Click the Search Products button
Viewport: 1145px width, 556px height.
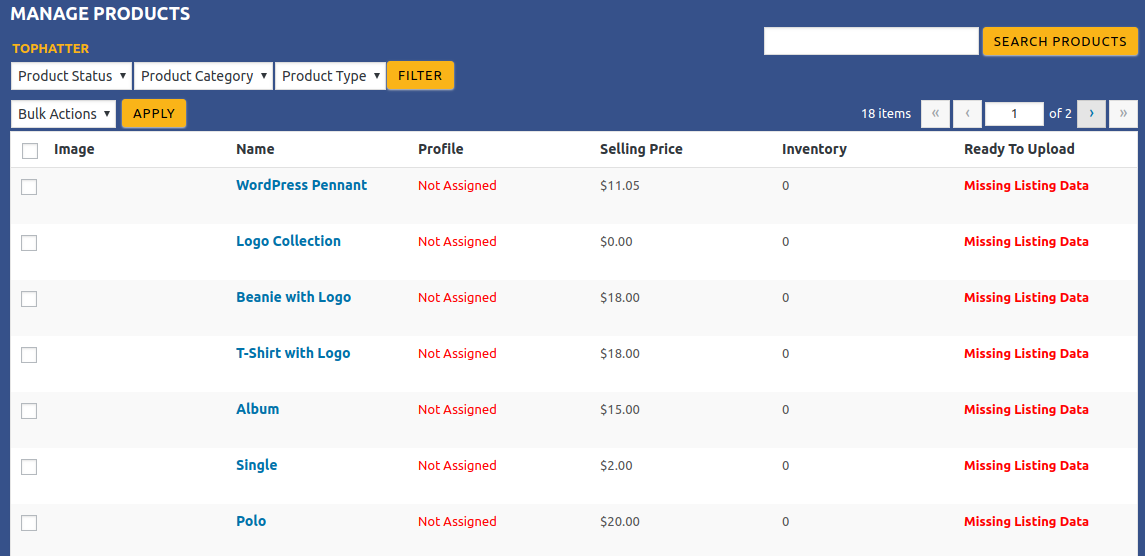[x=1059, y=42]
